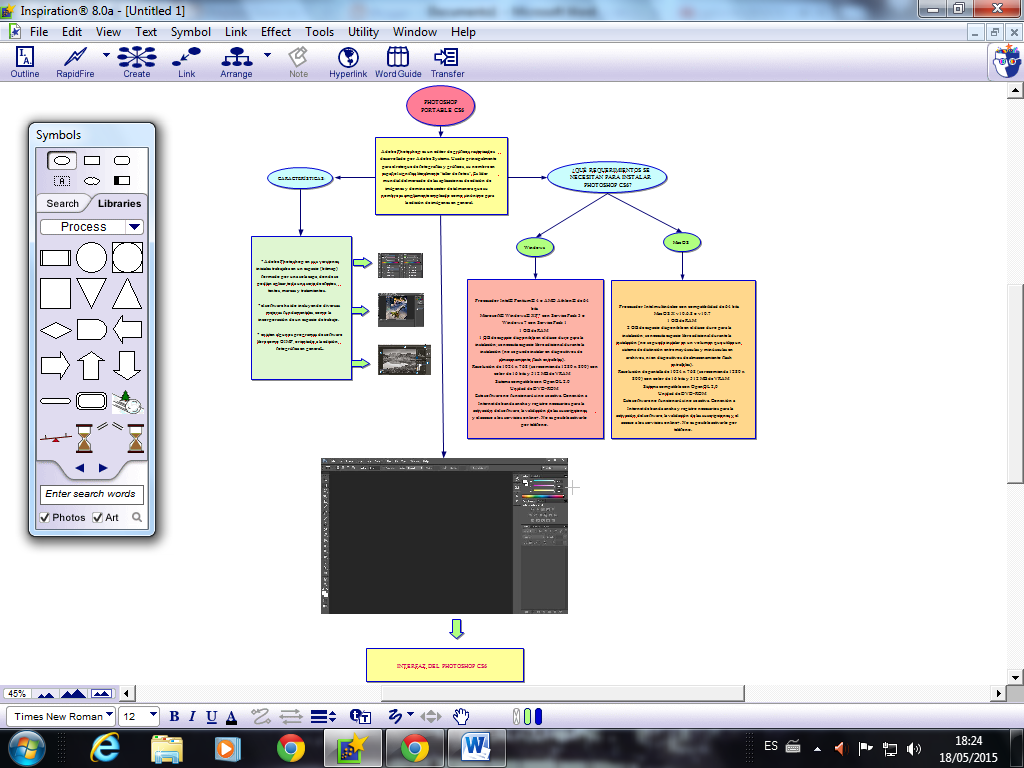This screenshot has height=768, width=1024.
Task: Toggle Bold formatting
Action: tap(174, 716)
